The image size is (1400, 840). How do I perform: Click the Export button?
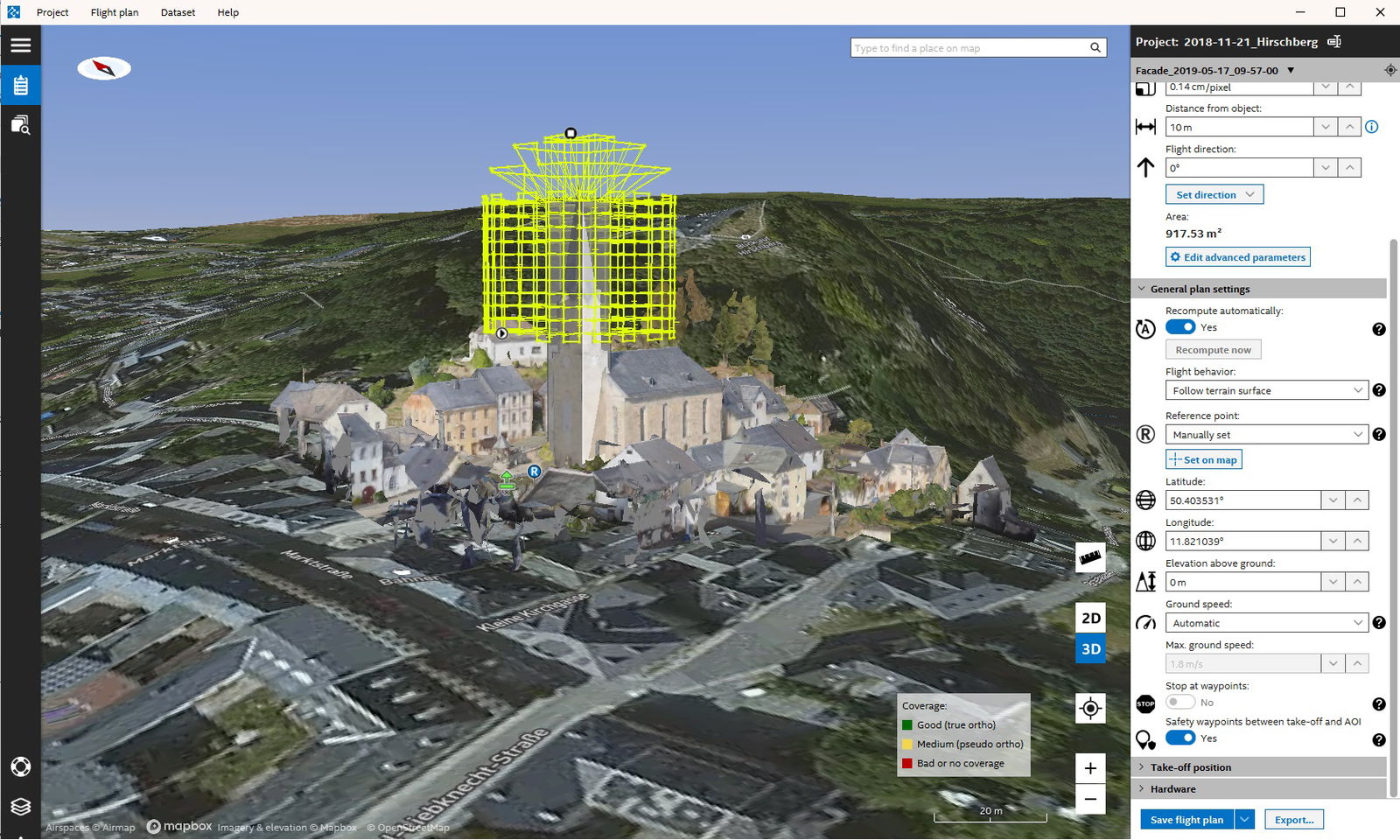coord(1294,819)
